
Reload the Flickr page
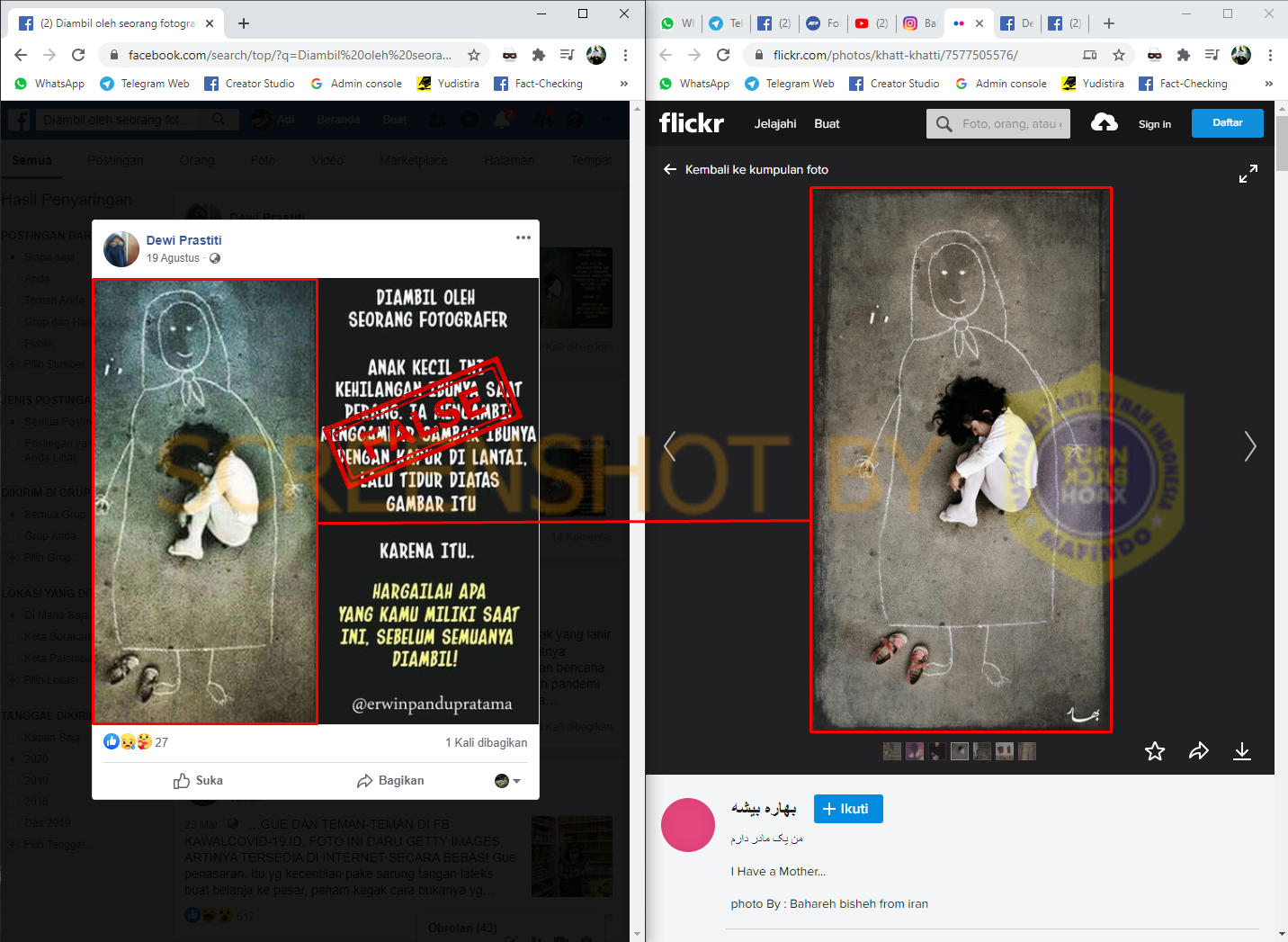click(723, 55)
